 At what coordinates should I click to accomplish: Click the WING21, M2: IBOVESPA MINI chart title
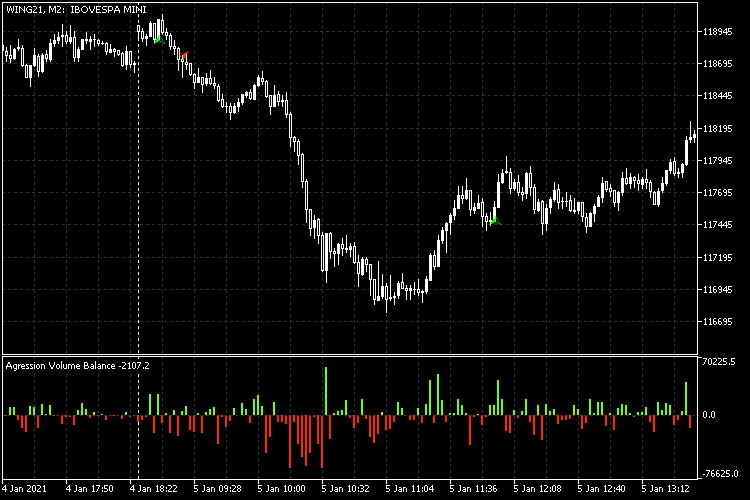[76, 10]
